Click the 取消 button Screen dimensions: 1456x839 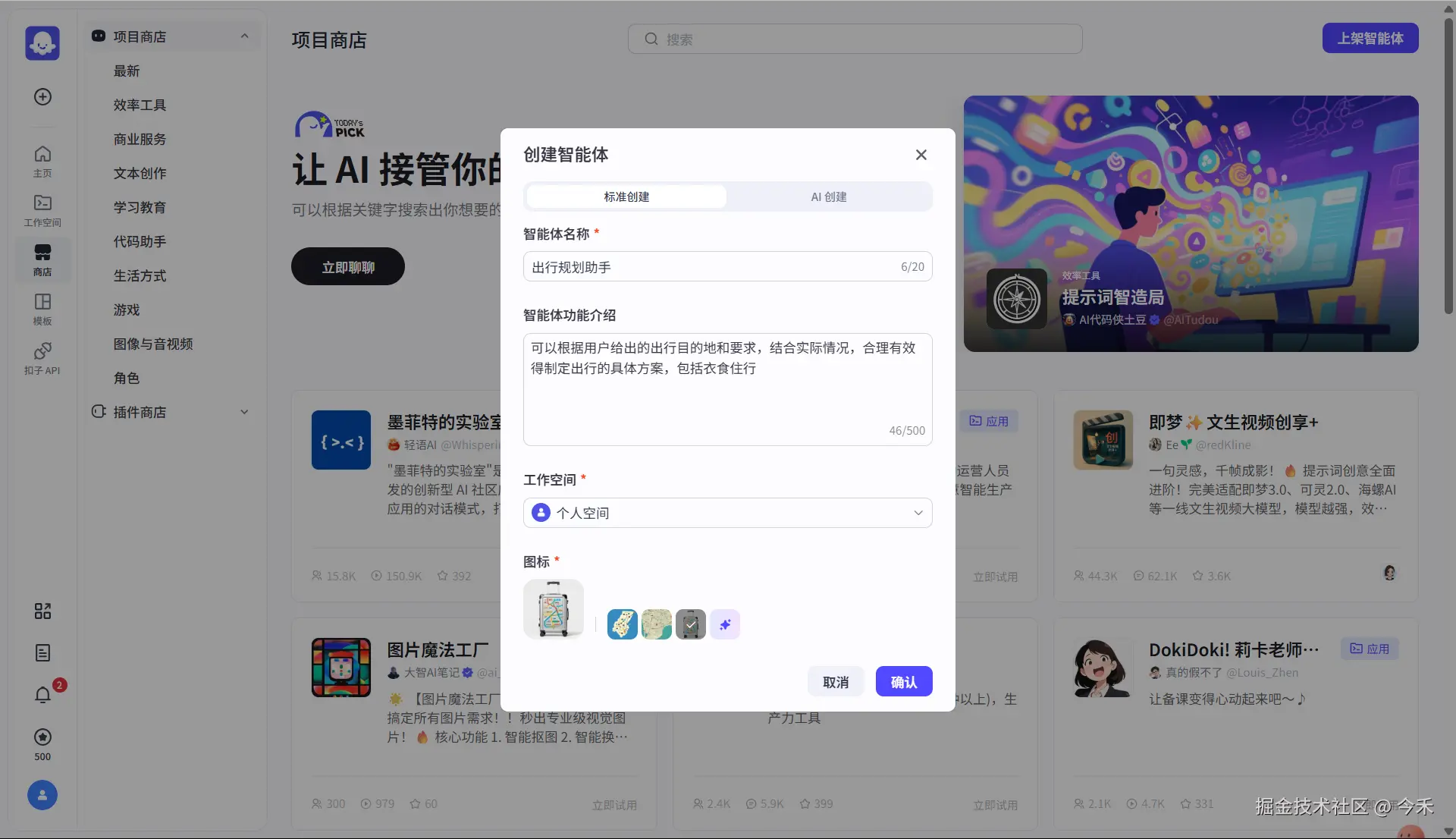[x=836, y=681]
